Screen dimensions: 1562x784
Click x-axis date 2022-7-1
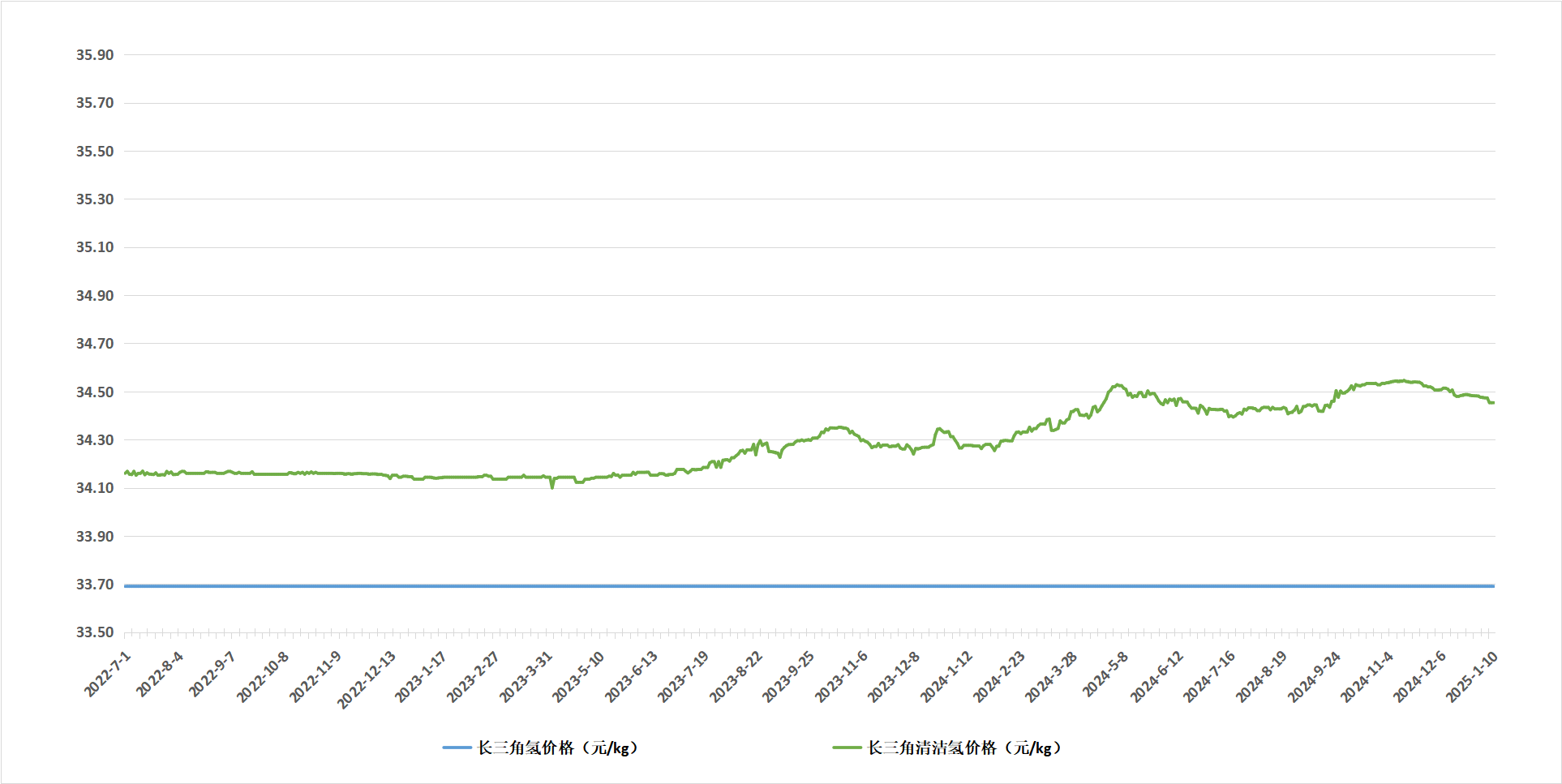[108, 674]
